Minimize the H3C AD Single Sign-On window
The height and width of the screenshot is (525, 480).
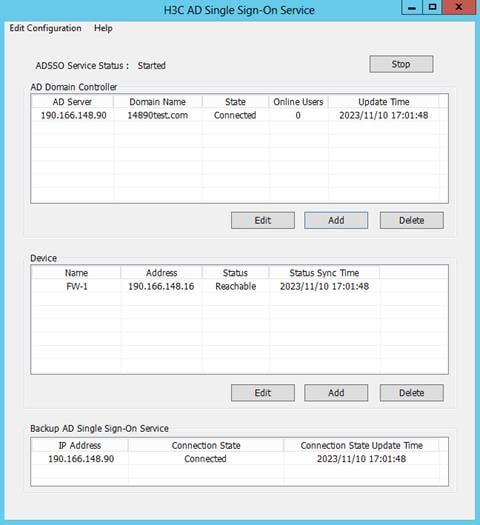pyautogui.click(x=412, y=7)
